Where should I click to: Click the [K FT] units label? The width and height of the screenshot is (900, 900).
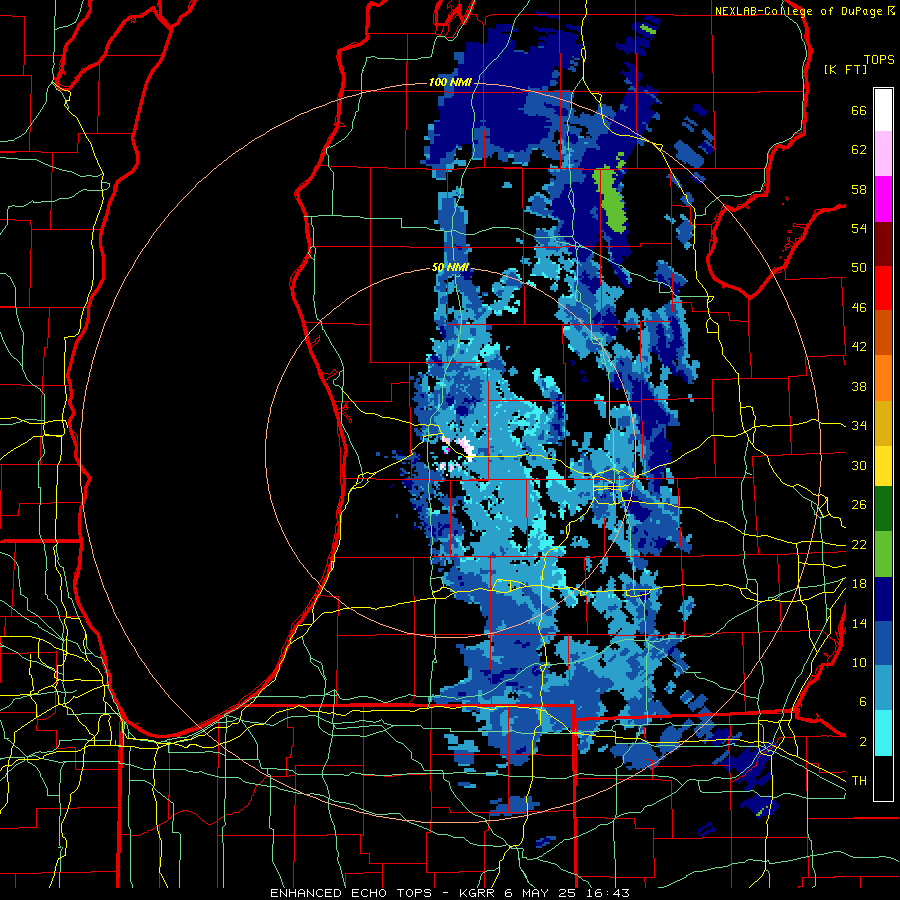point(845,69)
